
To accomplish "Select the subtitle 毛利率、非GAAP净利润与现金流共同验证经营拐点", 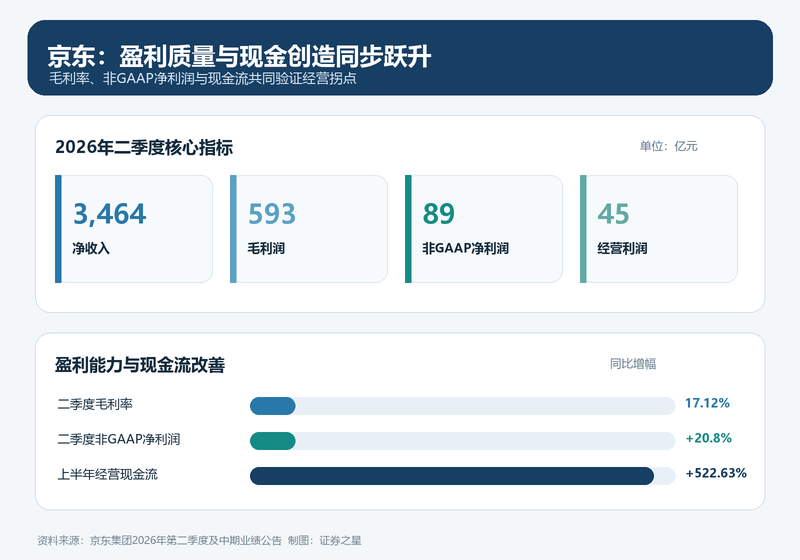I will tap(203, 78).
